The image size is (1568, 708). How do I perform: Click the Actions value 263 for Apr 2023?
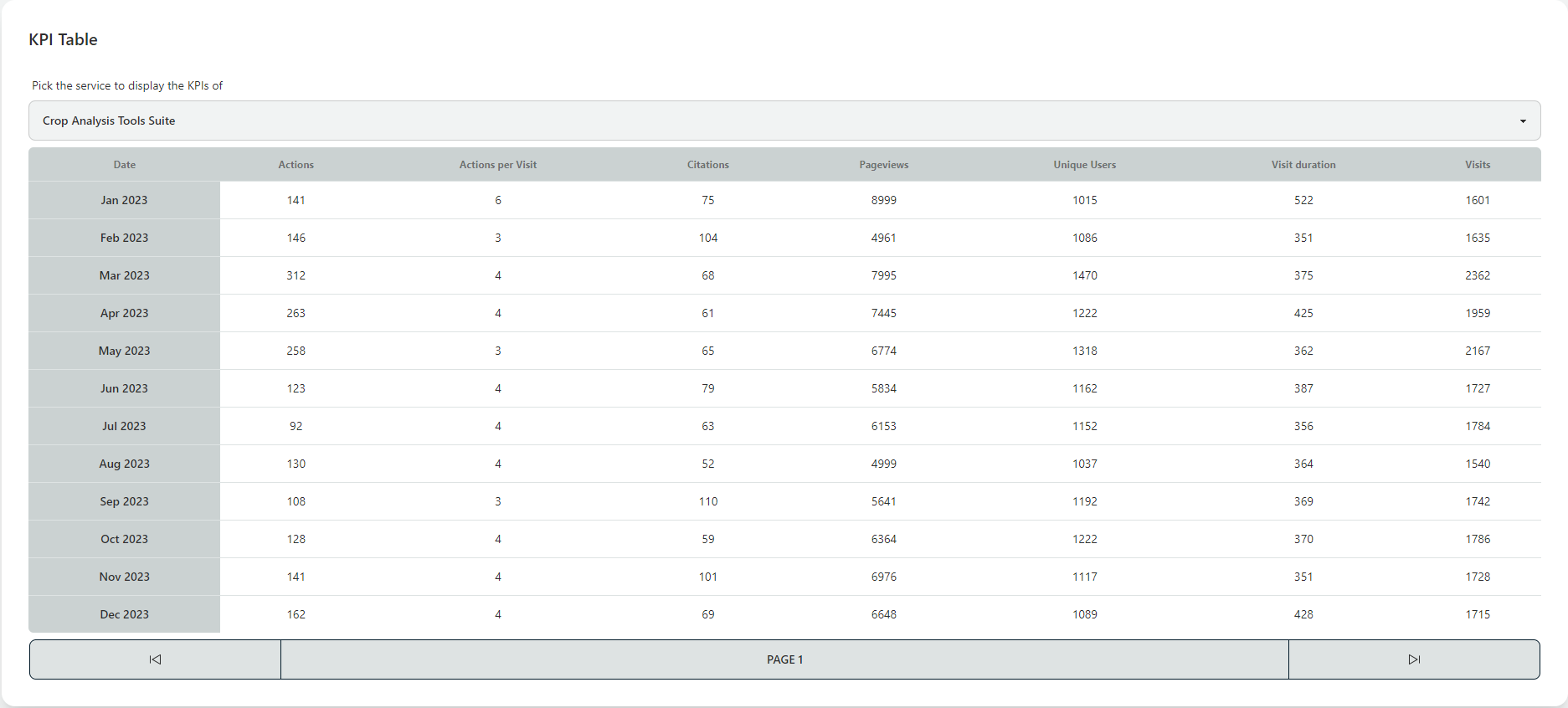coord(296,313)
